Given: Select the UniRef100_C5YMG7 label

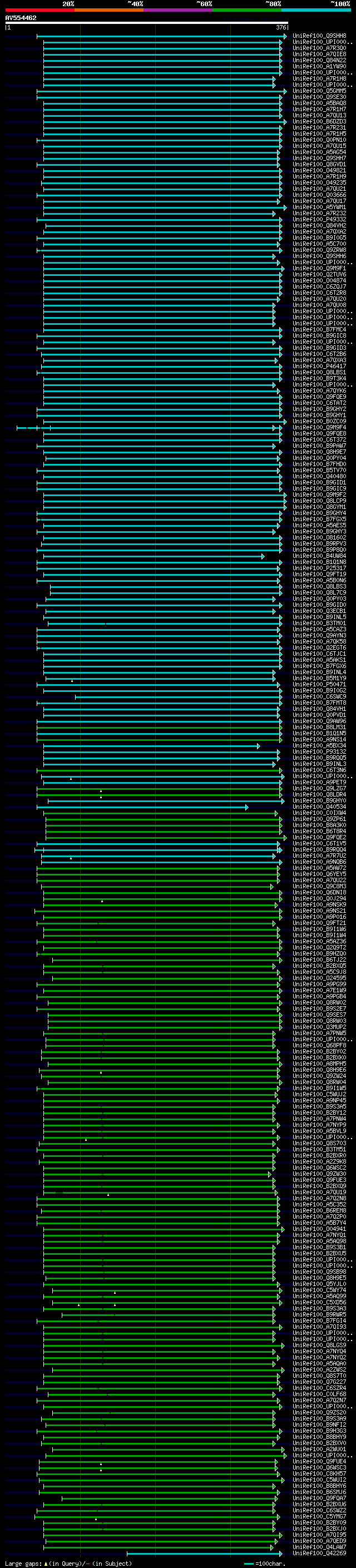Looking at the screenshot, I should pos(319,1517).
